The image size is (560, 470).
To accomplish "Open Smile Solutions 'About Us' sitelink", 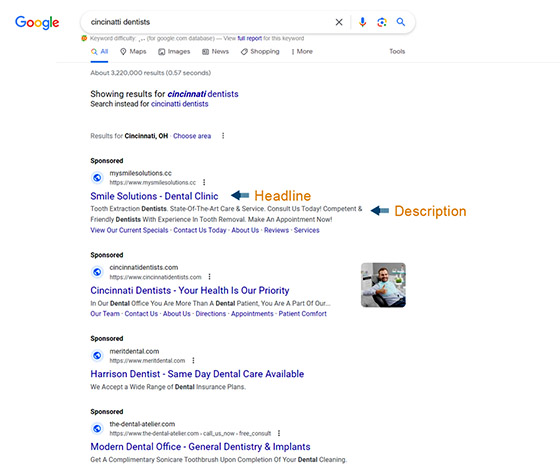I will pos(245,230).
